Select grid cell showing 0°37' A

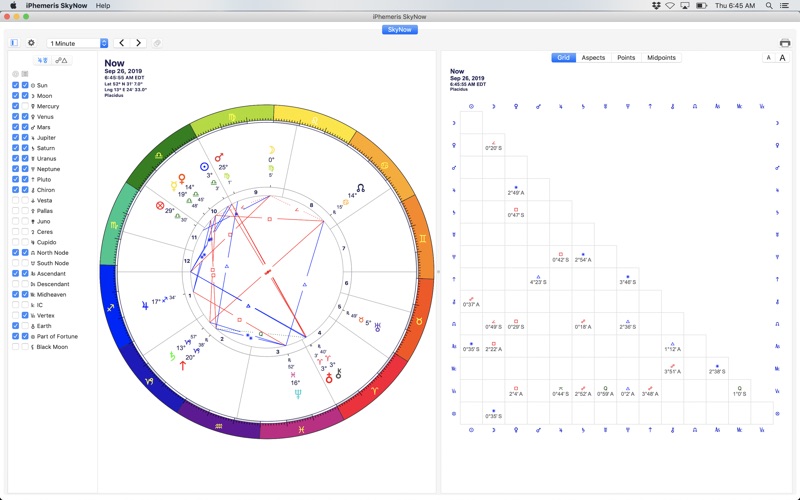click(x=471, y=302)
